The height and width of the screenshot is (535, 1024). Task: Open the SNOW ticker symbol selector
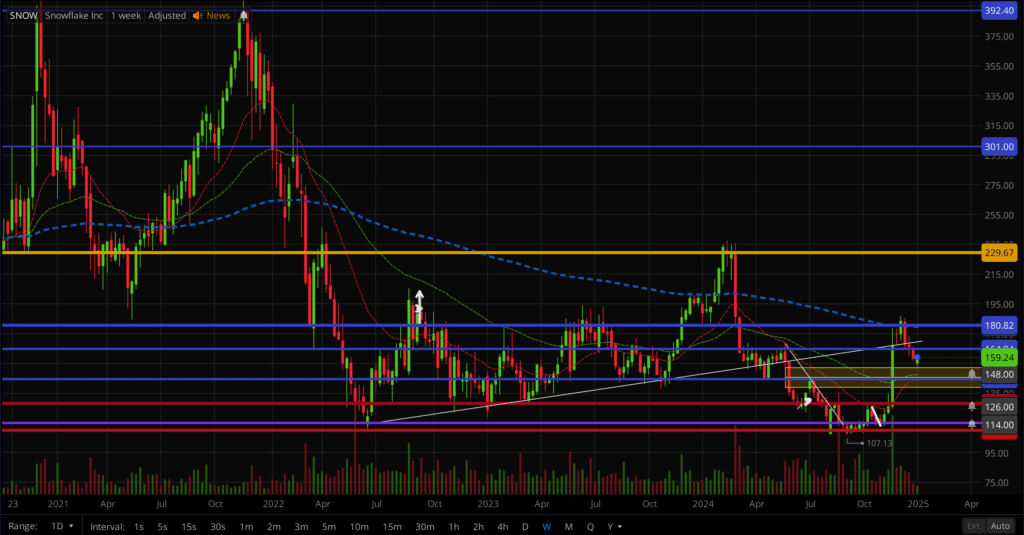coord(23,16)
